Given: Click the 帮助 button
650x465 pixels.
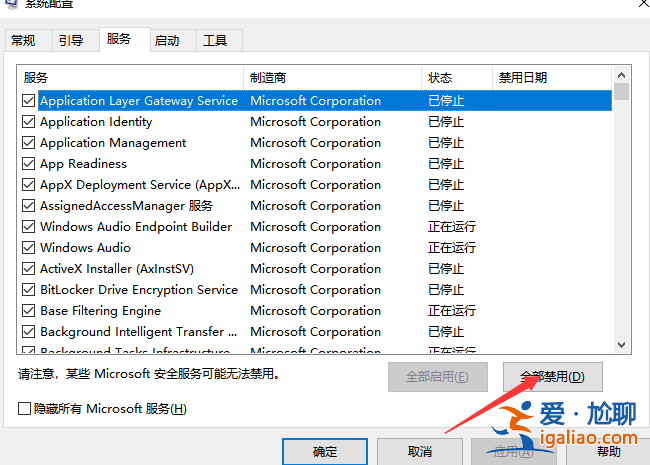Looking at the screenshot, I should coord(609,451).
